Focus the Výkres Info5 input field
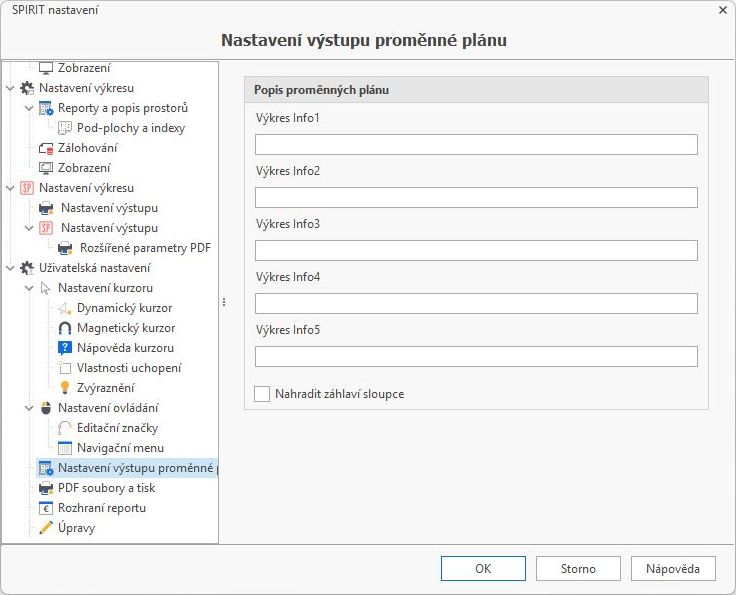 pyautogui.click(x=476, y=357)
